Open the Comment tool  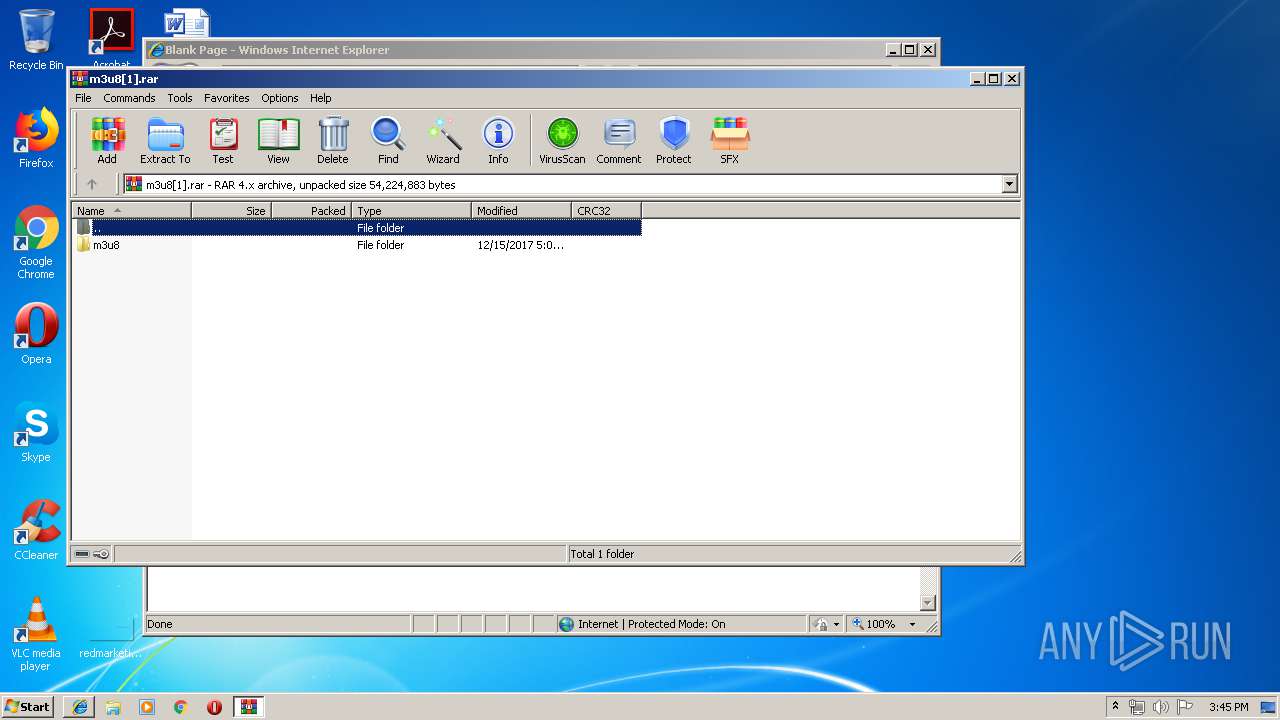[x=619, y=140]
